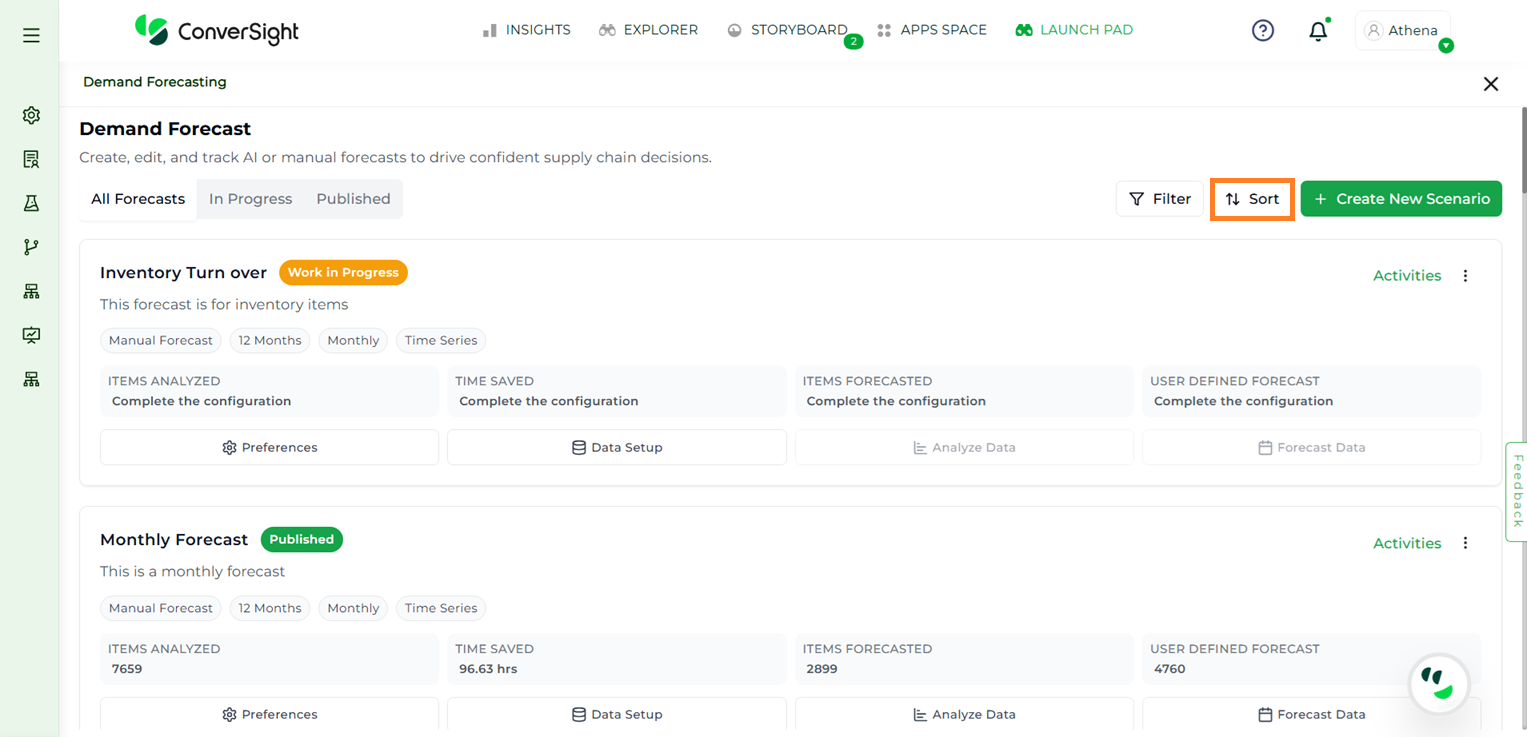Open the Sort options
Image resolution: width=1527 pixels, height=737 pixels.
click(x=1252, y=199)
